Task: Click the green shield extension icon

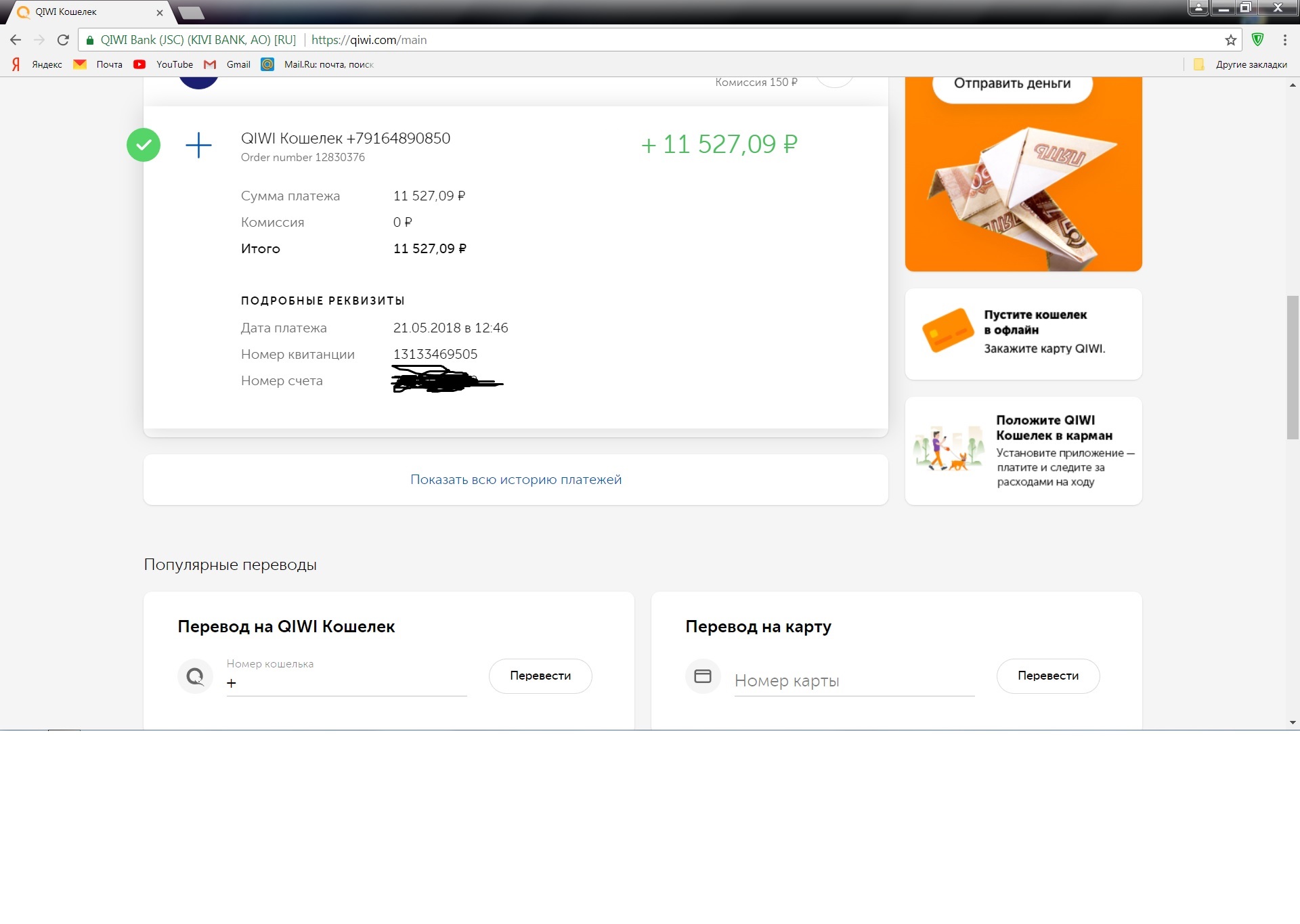Action: pos(1257,40)
